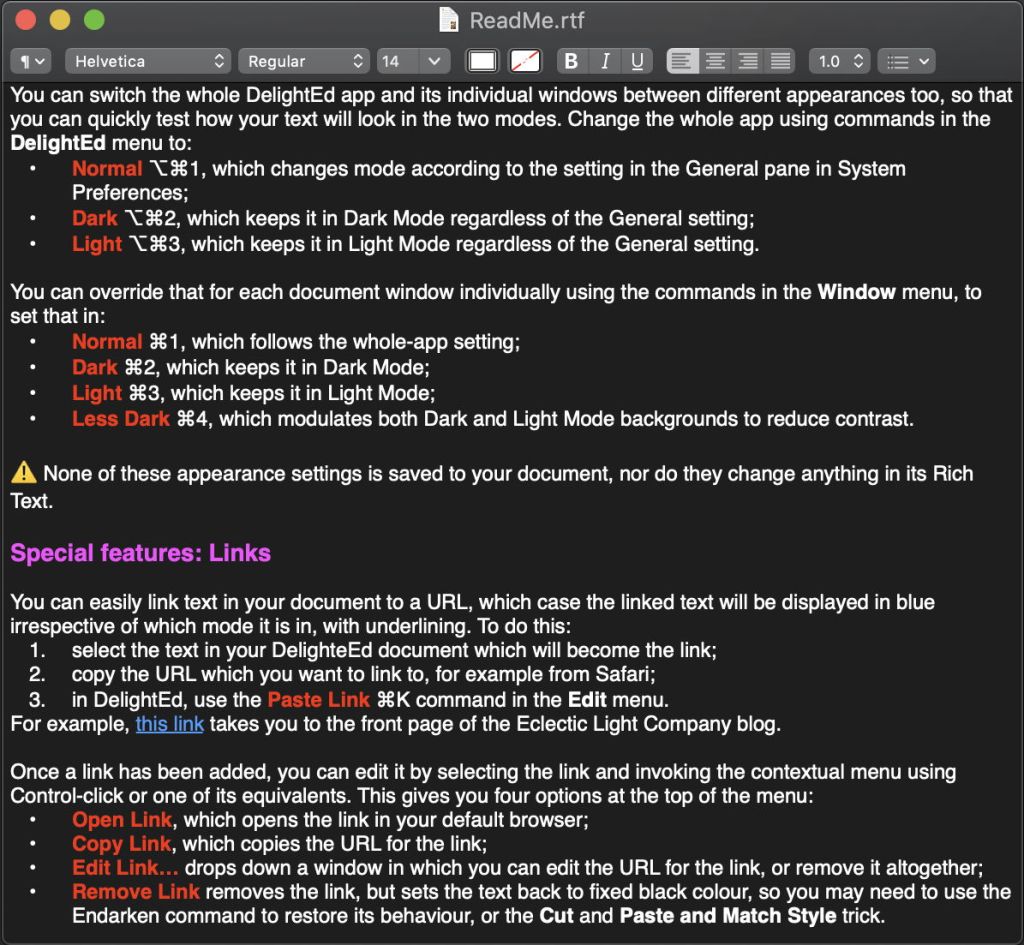Align text to the right
The height and width of the screenshot is (945, 1024).
pyautogui.click(x=748, y=61)
